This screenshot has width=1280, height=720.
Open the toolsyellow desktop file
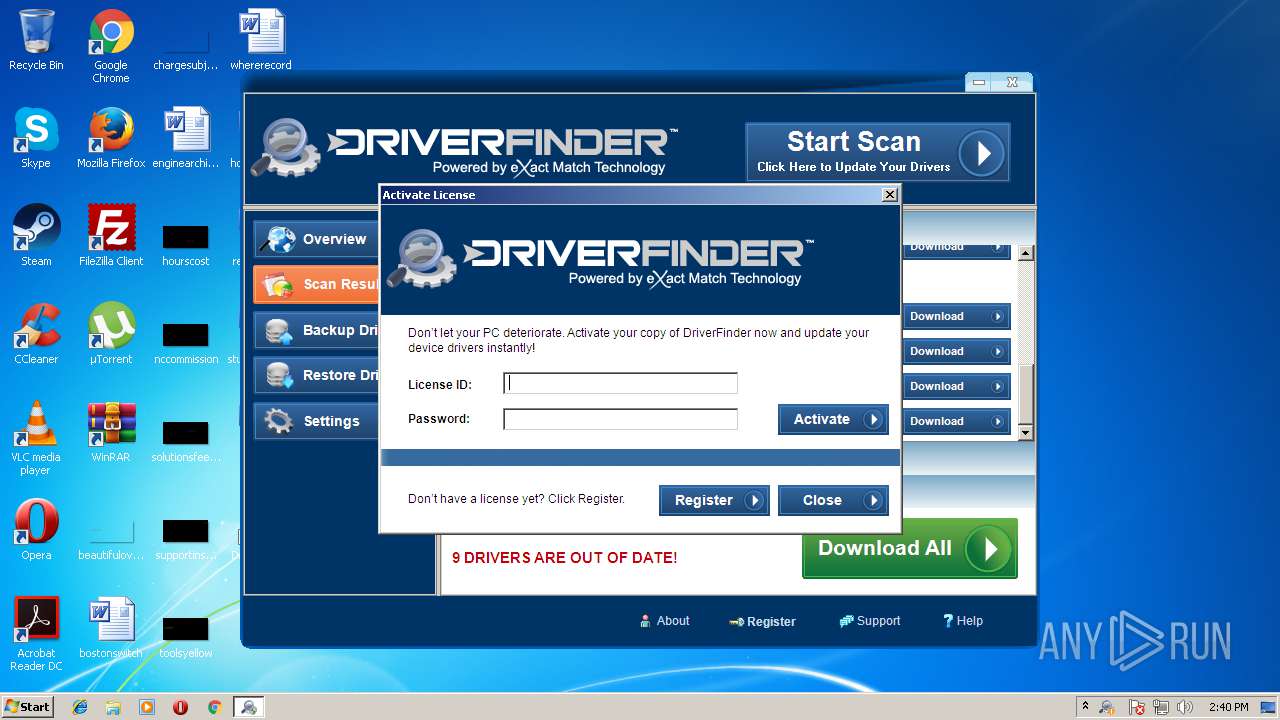point(186,636)
